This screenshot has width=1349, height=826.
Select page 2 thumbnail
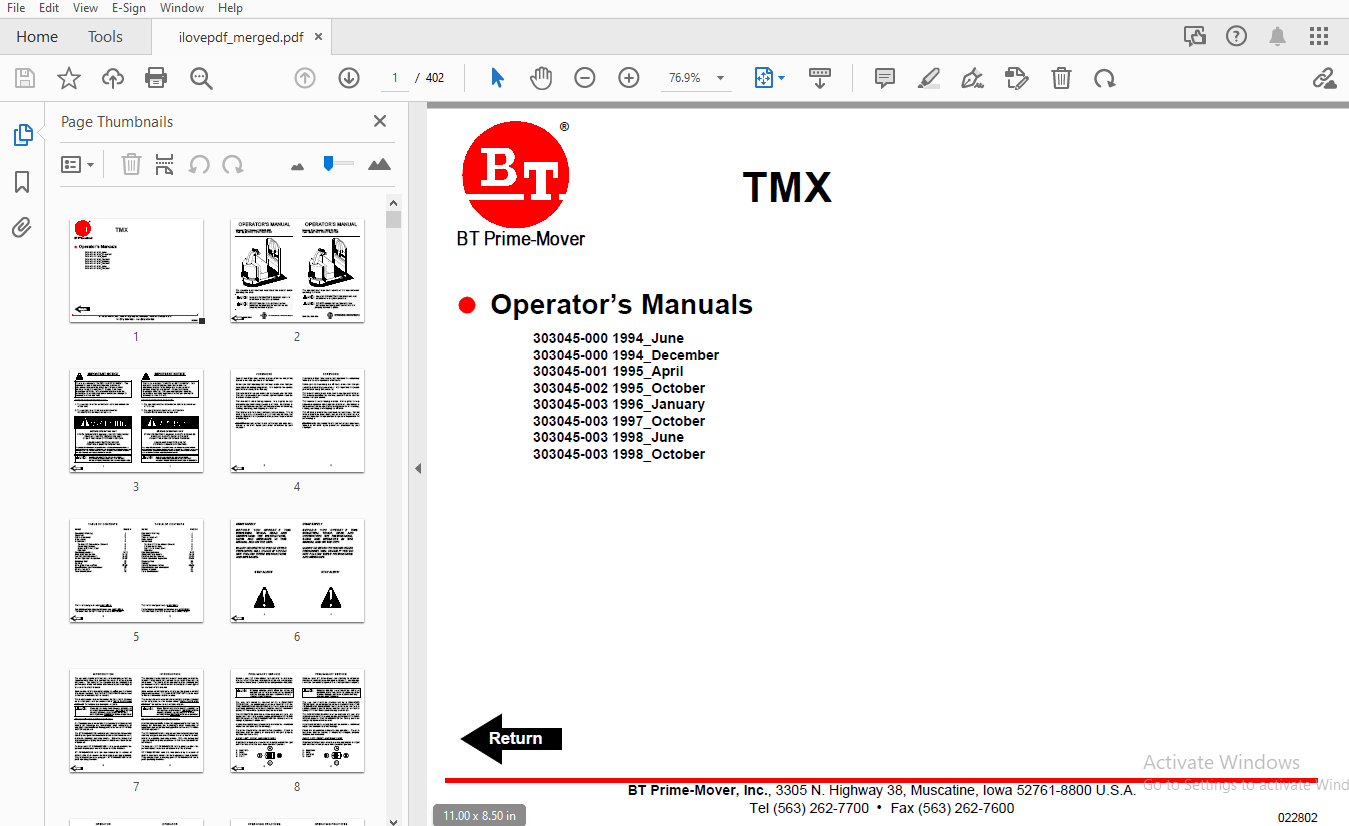point(297,270)
